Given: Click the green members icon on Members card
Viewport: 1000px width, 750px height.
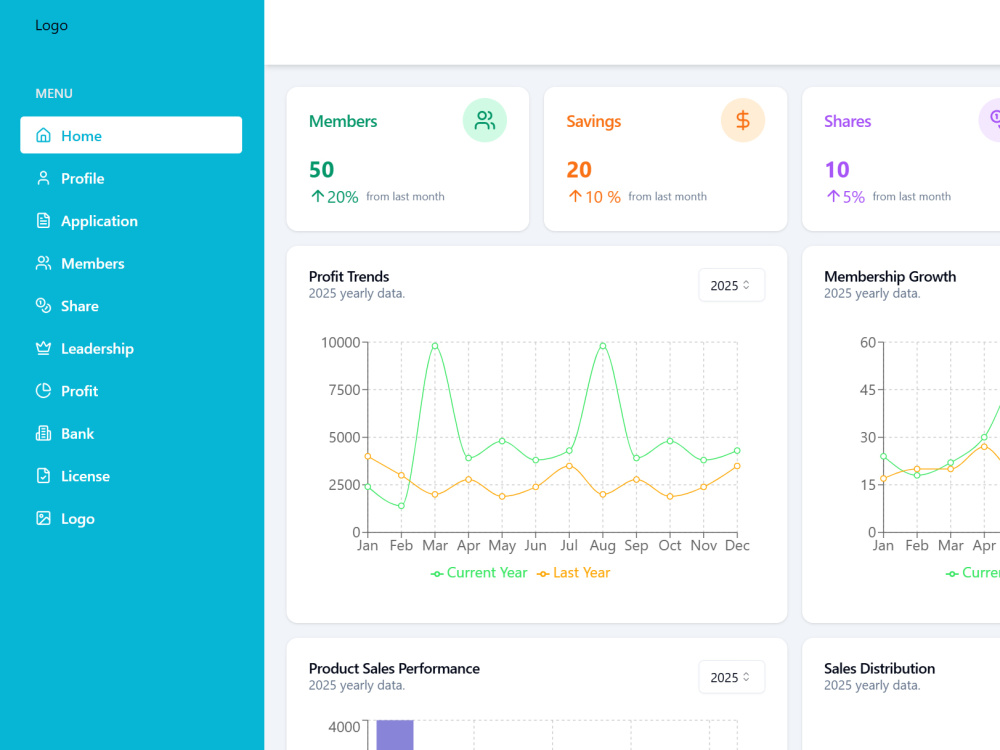Looking at the screenshot, I should (x=485, y=120).
